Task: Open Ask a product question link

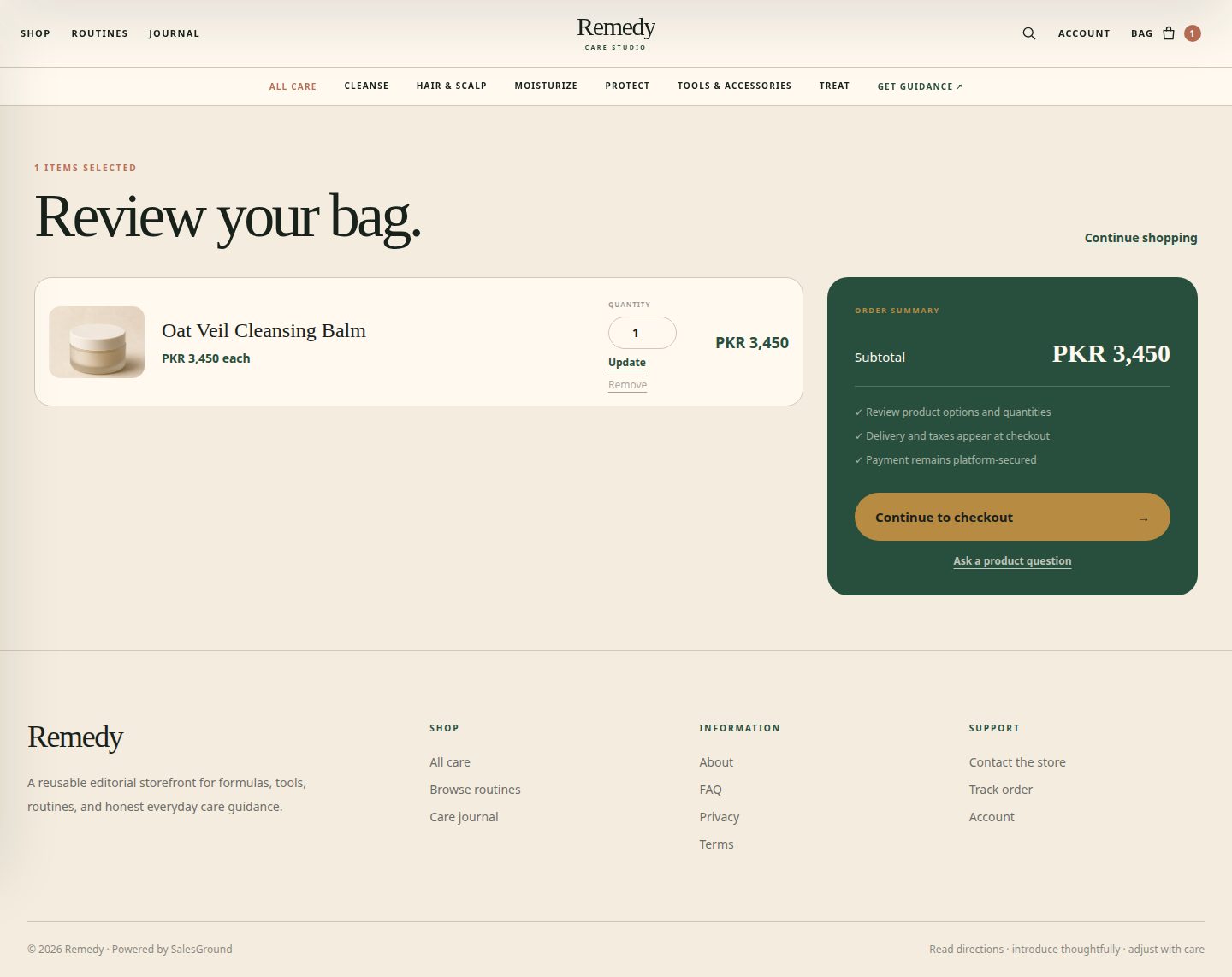Action: (1012, 561)
